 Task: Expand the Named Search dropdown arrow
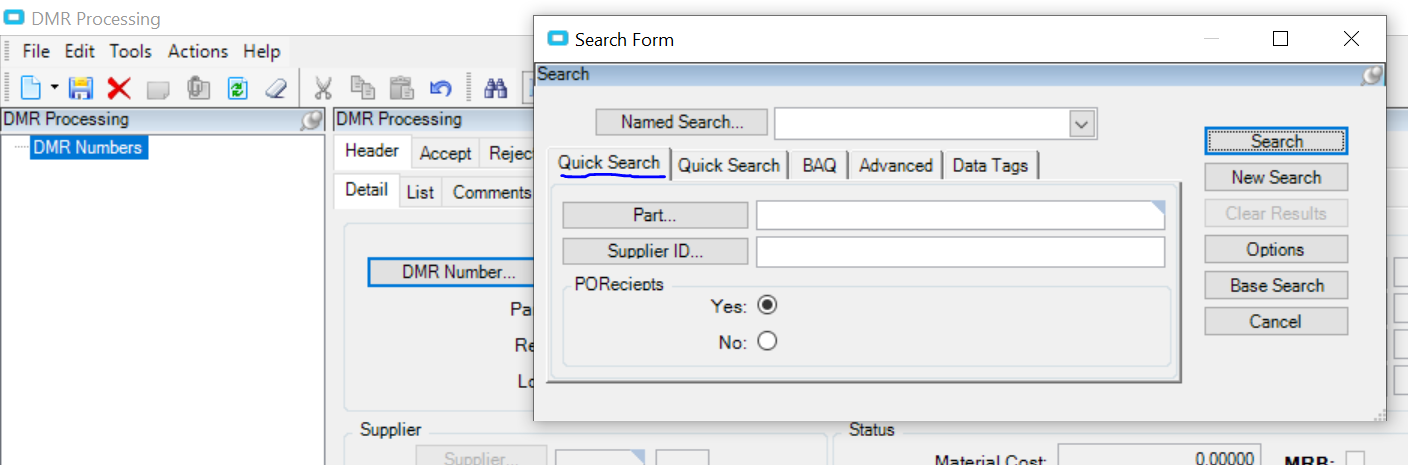click(1081, 124)
